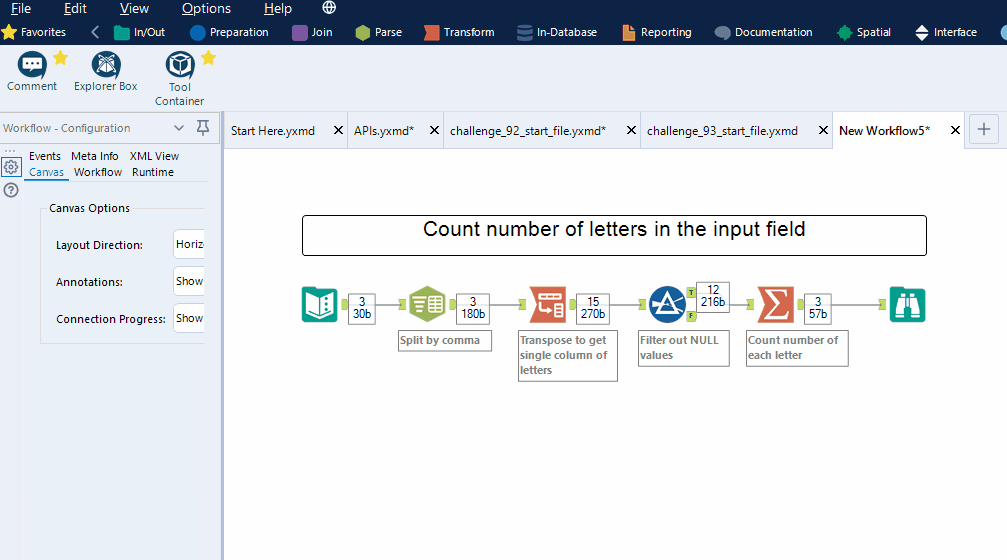Switch to APIs.yxmd tab
This screenshot has height=560, width=1007.
coord(384,130)
